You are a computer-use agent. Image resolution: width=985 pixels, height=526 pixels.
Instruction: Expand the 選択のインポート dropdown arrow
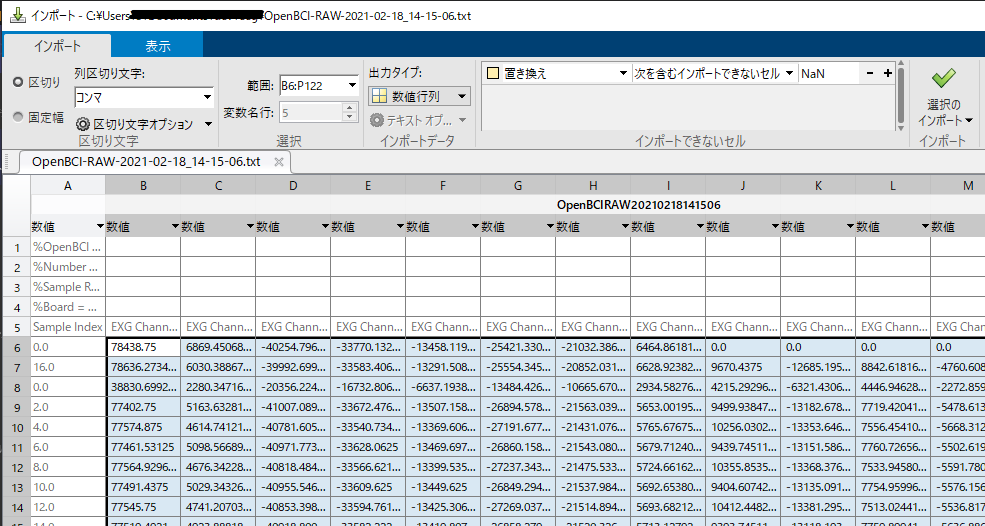tap(969, 120)
